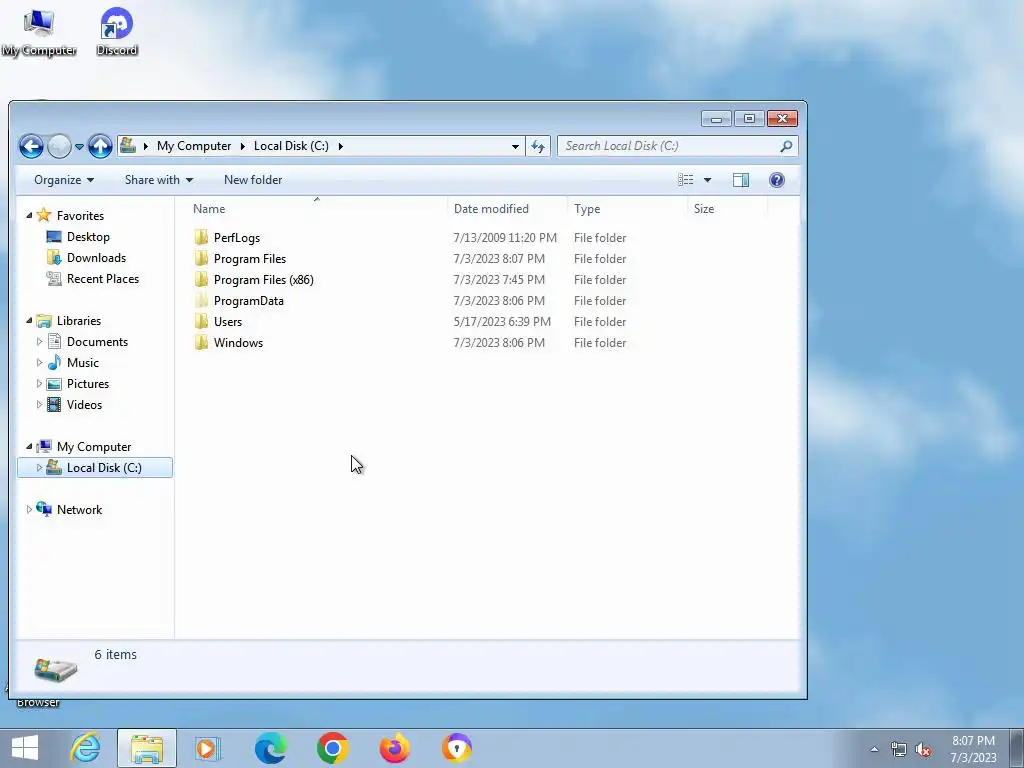This screenshot has width=1024, height=768.
Task: Launch Firefox from taskbar
Action: [x=394, y=748]
